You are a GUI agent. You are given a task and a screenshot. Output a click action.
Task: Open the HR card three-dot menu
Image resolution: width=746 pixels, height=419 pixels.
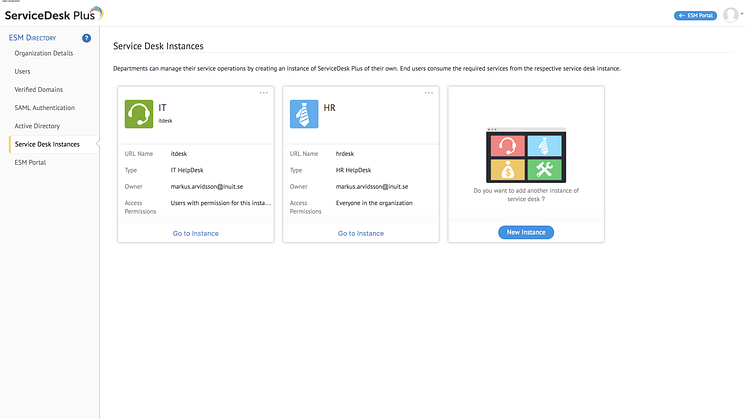point(430,93)
